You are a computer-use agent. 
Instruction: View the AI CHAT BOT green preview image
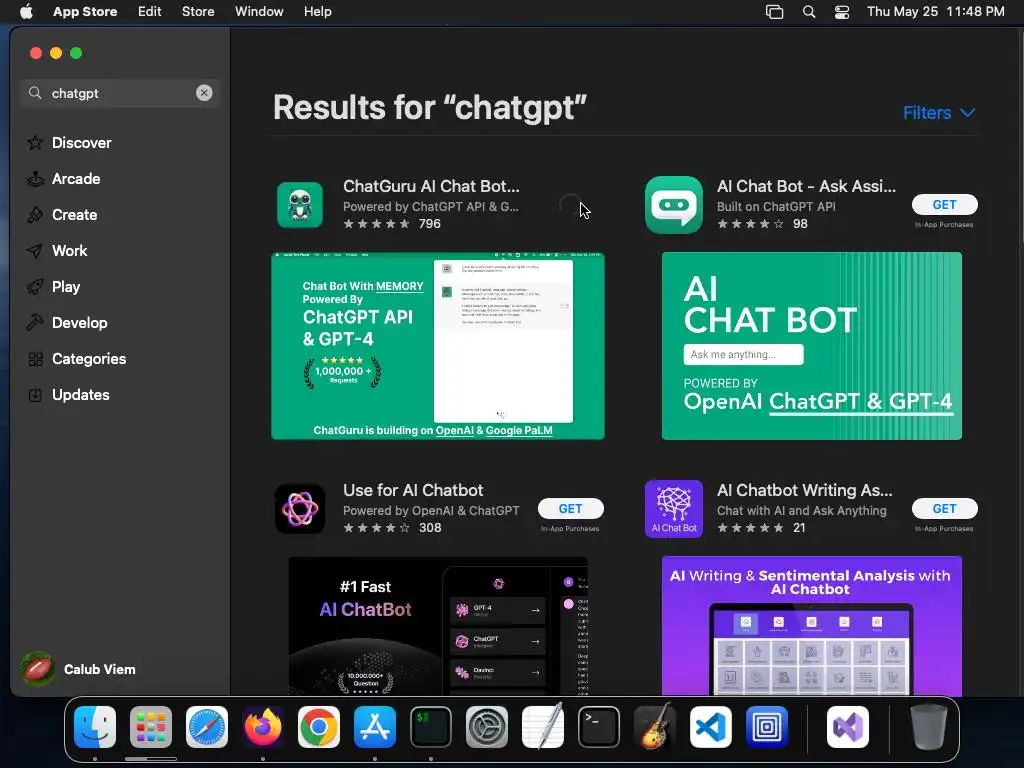click(x=811, y=346)
